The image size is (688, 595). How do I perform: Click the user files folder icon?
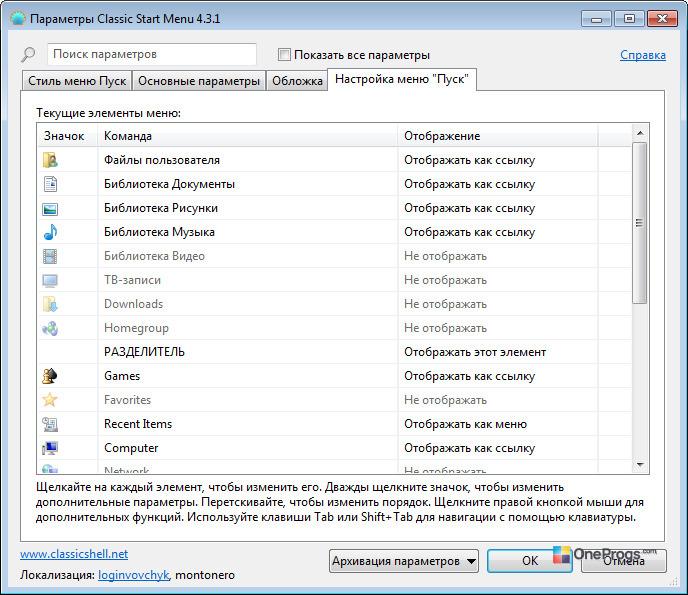tap(50, 160)
